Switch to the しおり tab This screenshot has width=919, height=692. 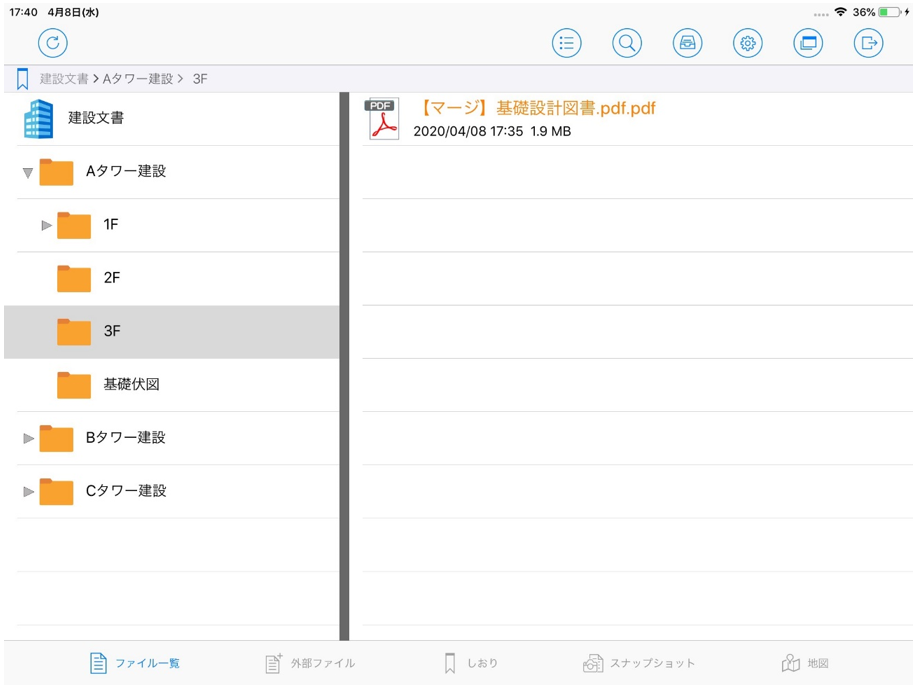point(471,663)
